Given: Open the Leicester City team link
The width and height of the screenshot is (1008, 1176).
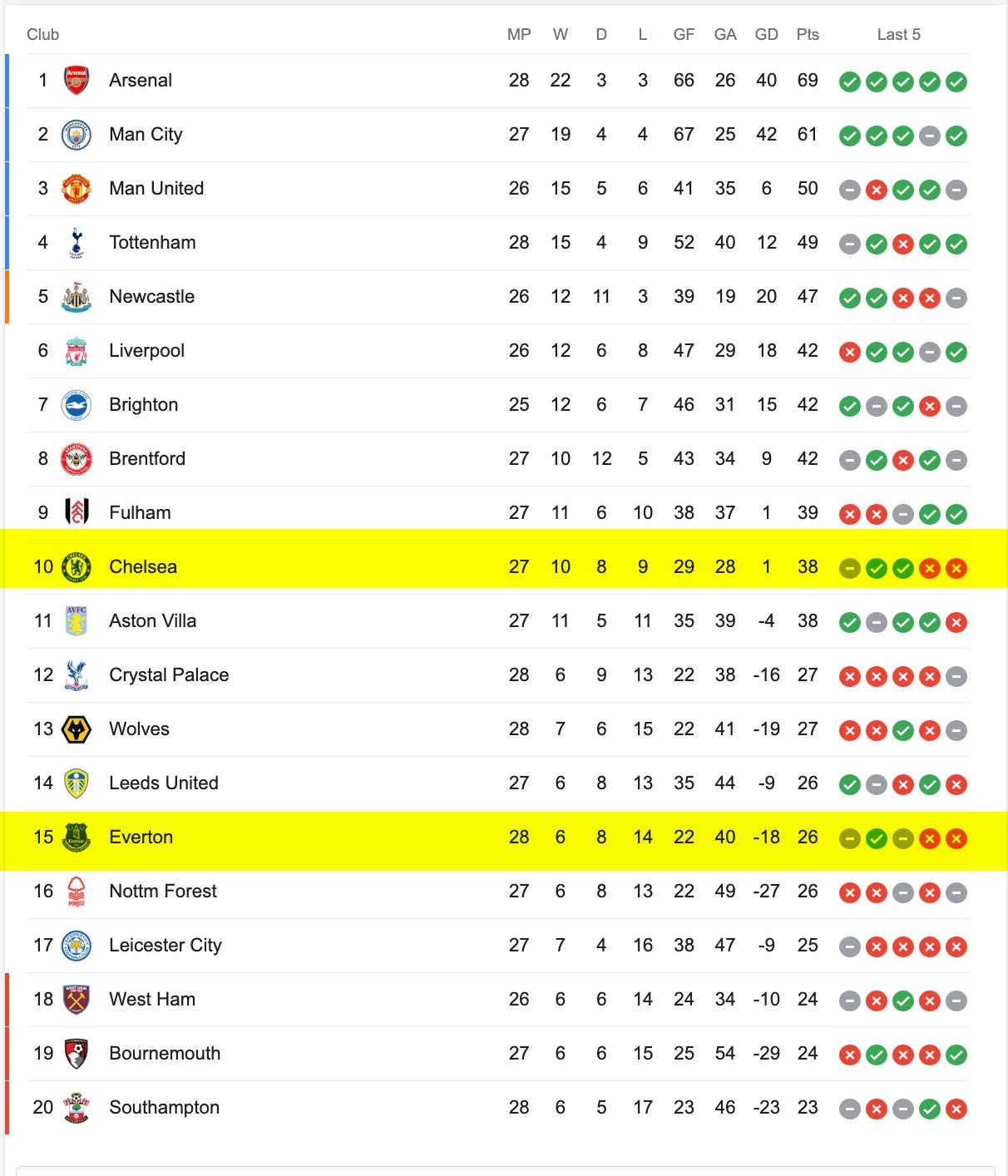Looking at the screenshot, I should (166, 946).
